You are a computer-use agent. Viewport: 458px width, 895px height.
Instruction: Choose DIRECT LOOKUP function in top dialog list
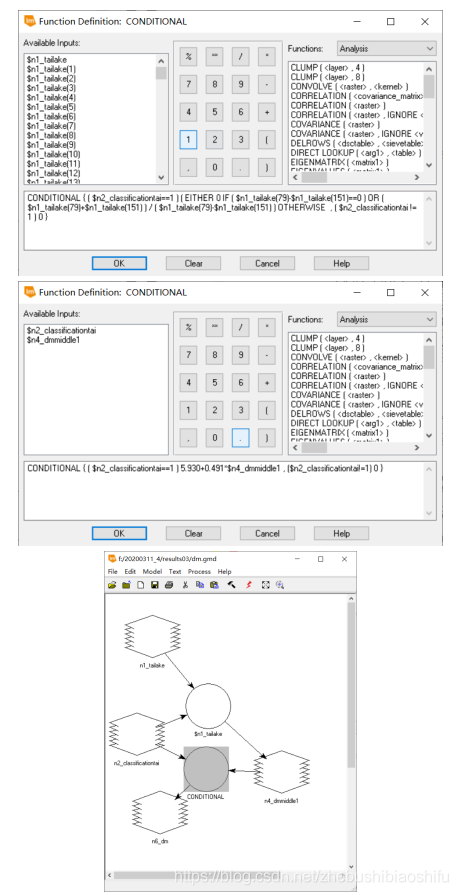click(356, 153)
